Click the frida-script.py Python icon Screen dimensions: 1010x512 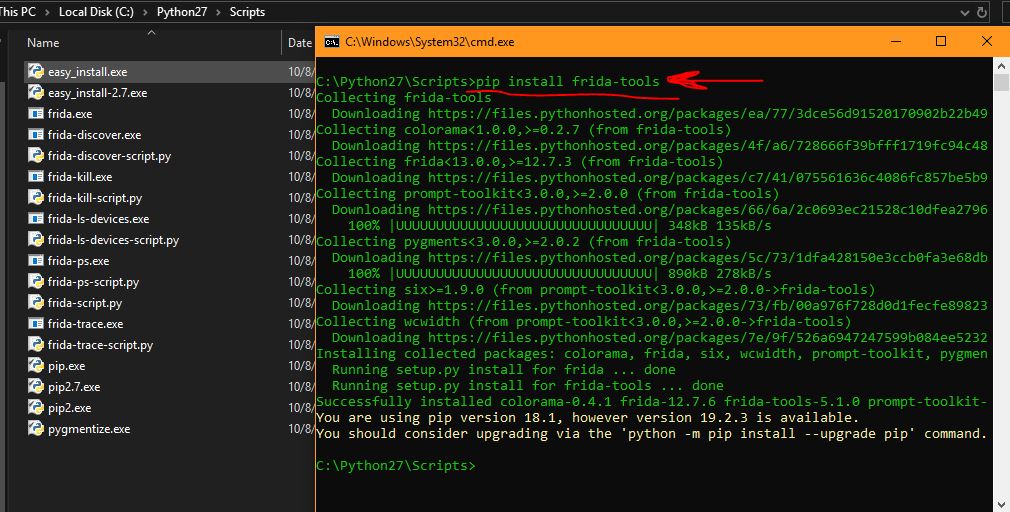coord(36,303)
